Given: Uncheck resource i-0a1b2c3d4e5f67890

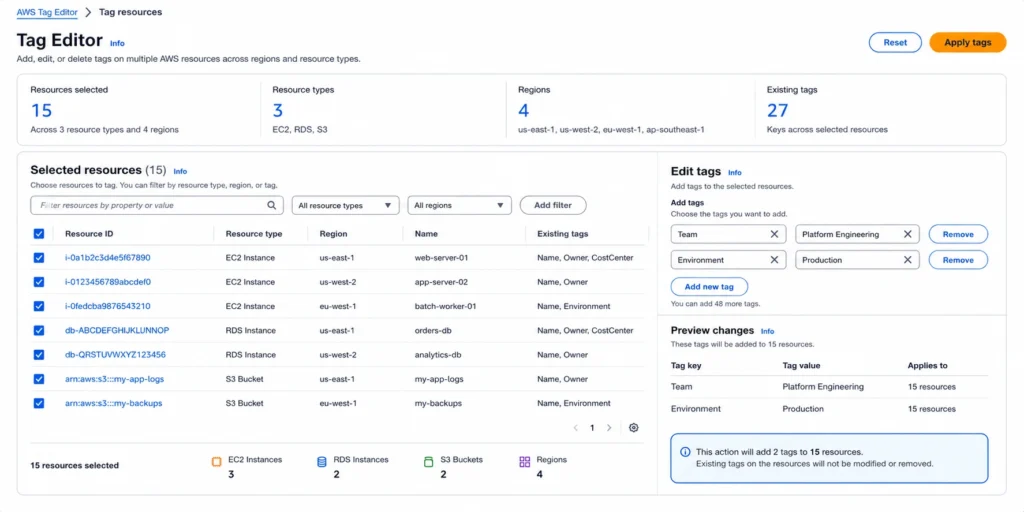Looking at the screenshot, I should tap(39, 258).
